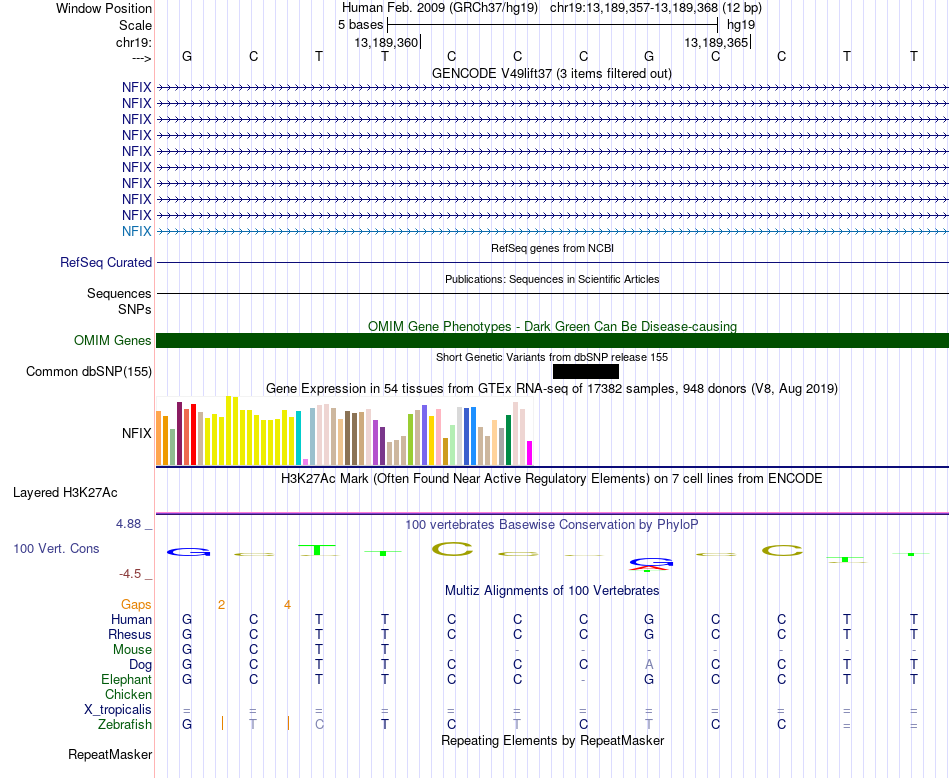Image resolution: width=950 pixels, height=778 pixels.
Task: Select the Dog alignment row label
Action: click(141, 665)
